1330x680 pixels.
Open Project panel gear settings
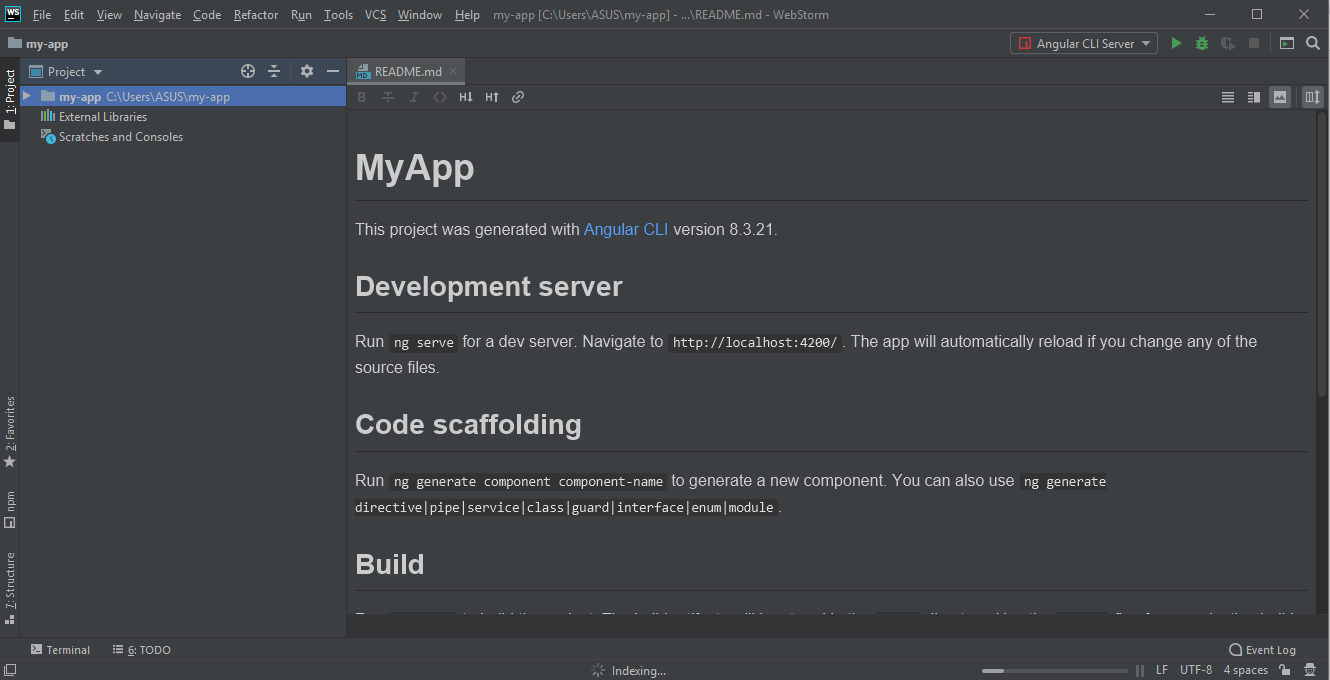point(307,71)
